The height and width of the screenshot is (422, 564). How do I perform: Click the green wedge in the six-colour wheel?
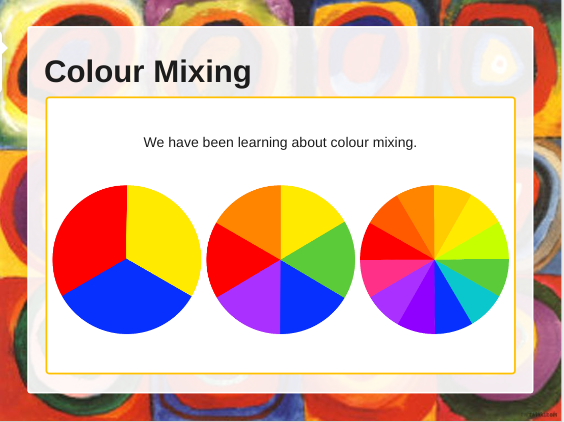coord(322,259)
